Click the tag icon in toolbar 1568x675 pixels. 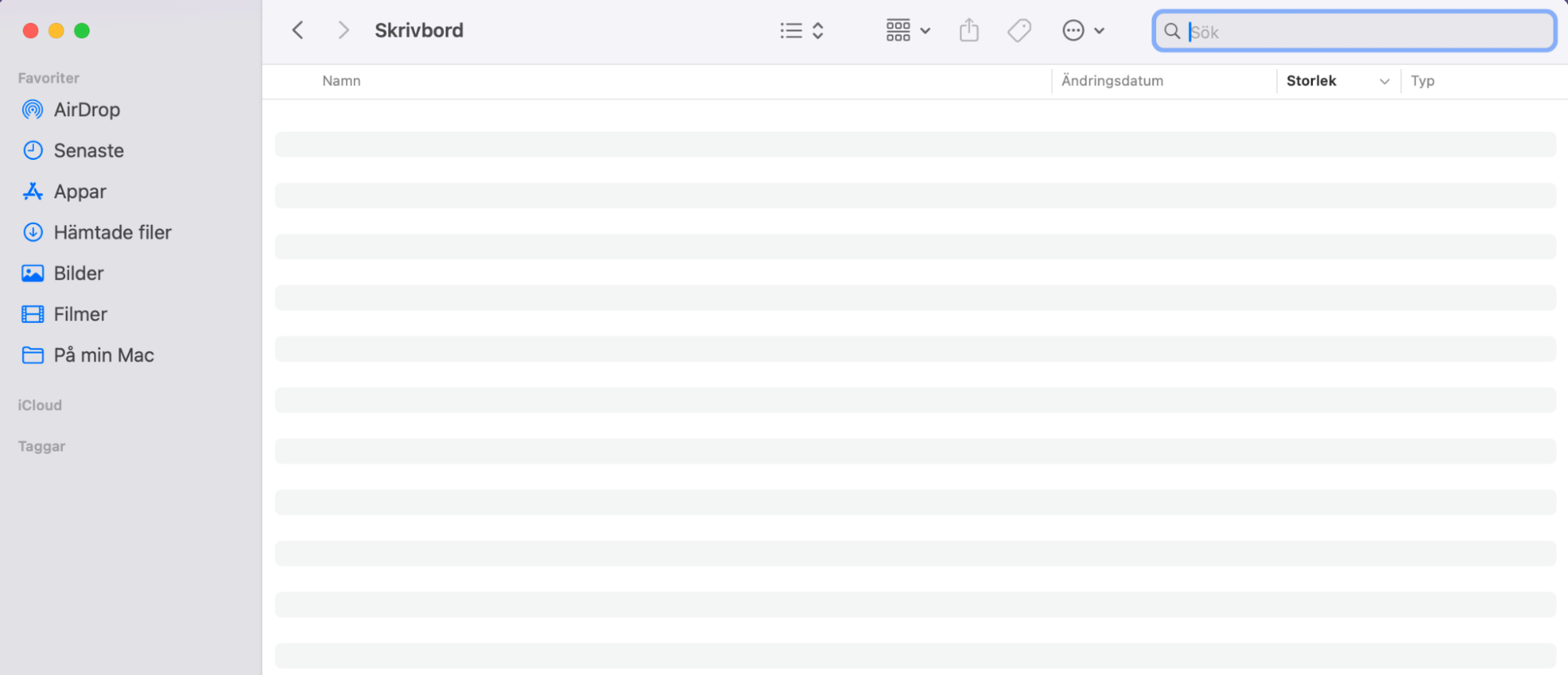[1019, 31]
